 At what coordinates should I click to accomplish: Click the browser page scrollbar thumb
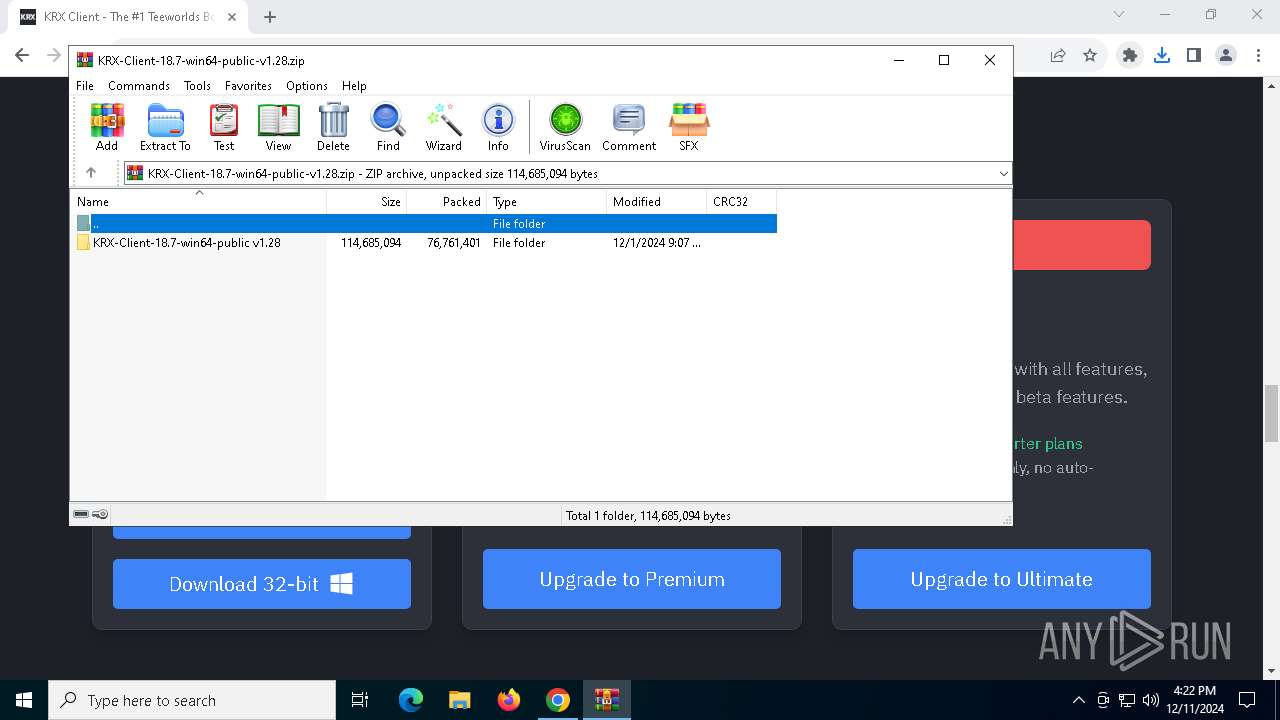pos(1271,412)
